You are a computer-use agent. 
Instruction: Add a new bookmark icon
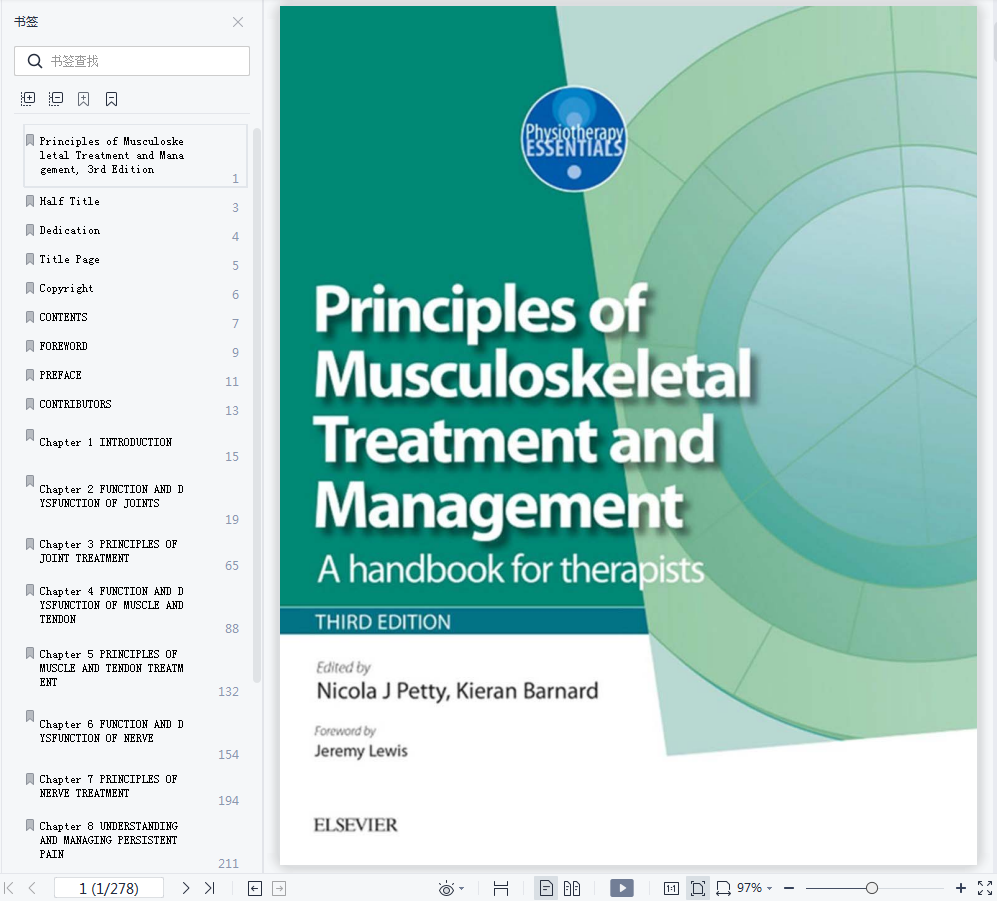83,99
